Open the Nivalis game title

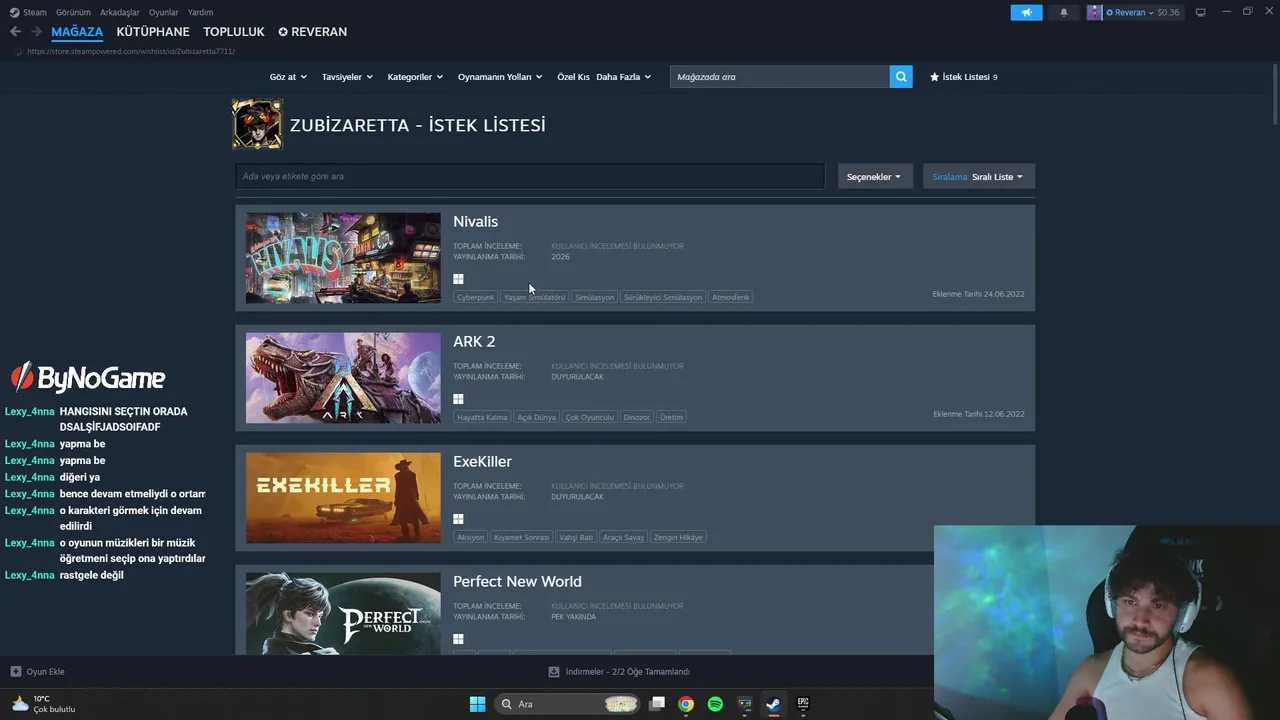pos(475,221)
